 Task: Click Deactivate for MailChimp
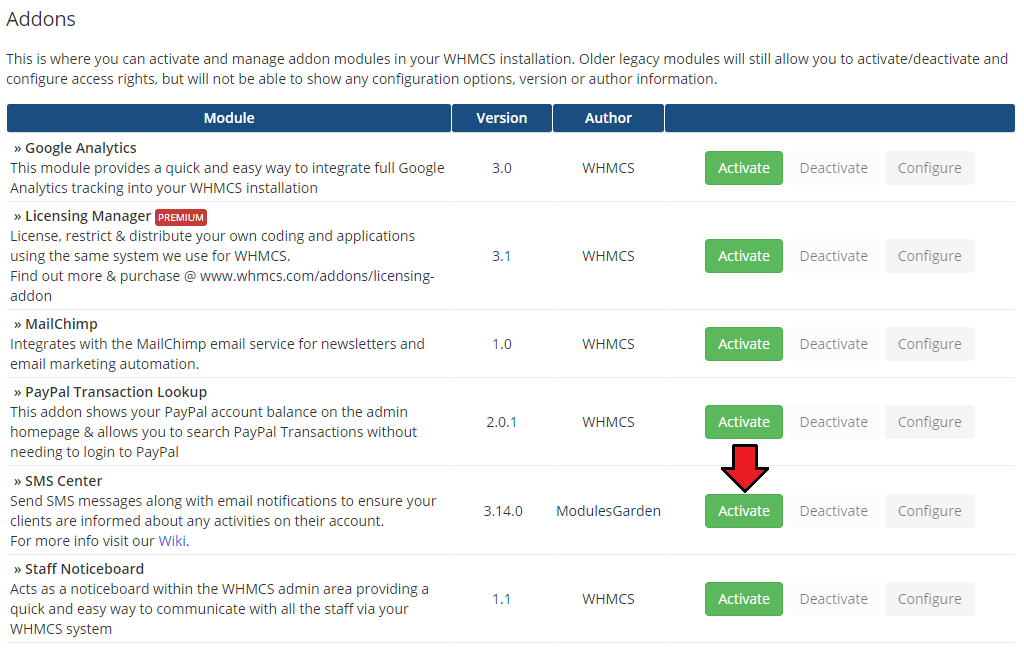point(833,344)
